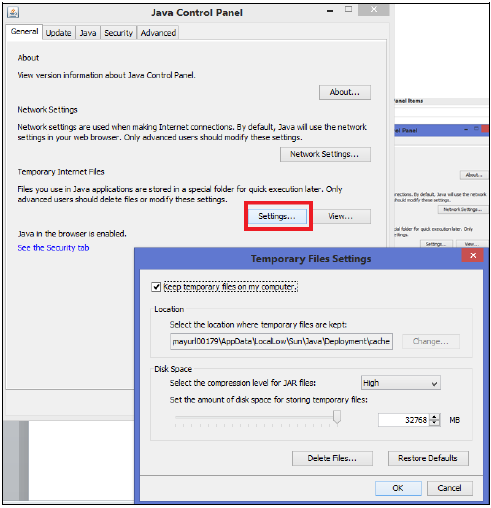The image size is (491, 508).
Task: Click the highlighted Settings... button
Action: [x=277, y=216]
